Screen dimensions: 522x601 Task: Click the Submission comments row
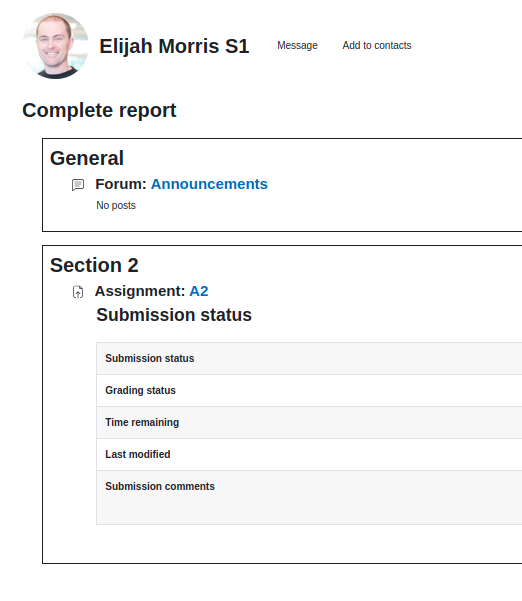tap(309, 497)
